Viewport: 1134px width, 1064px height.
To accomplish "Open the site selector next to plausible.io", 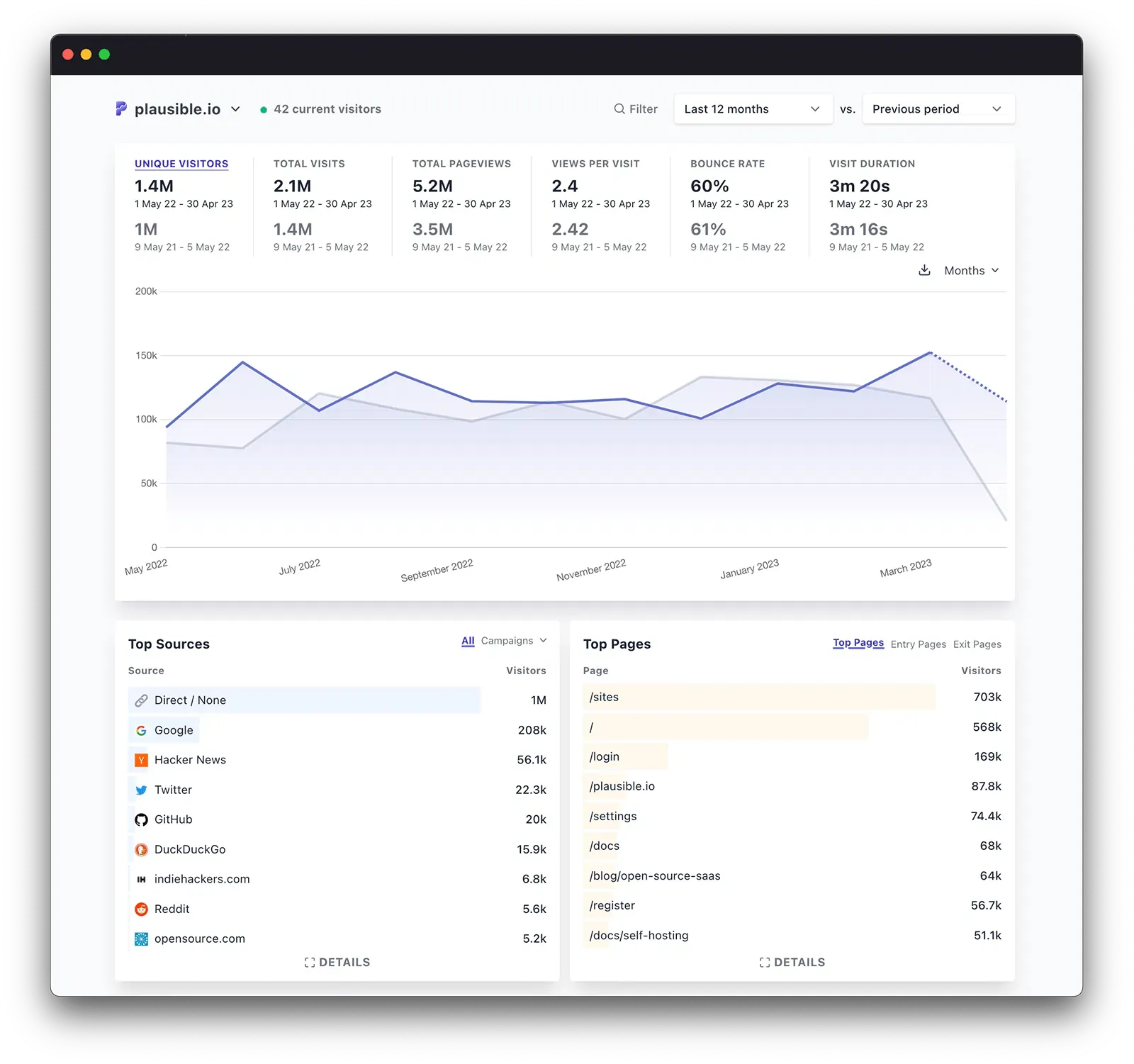I will click(x=236, y=109).
